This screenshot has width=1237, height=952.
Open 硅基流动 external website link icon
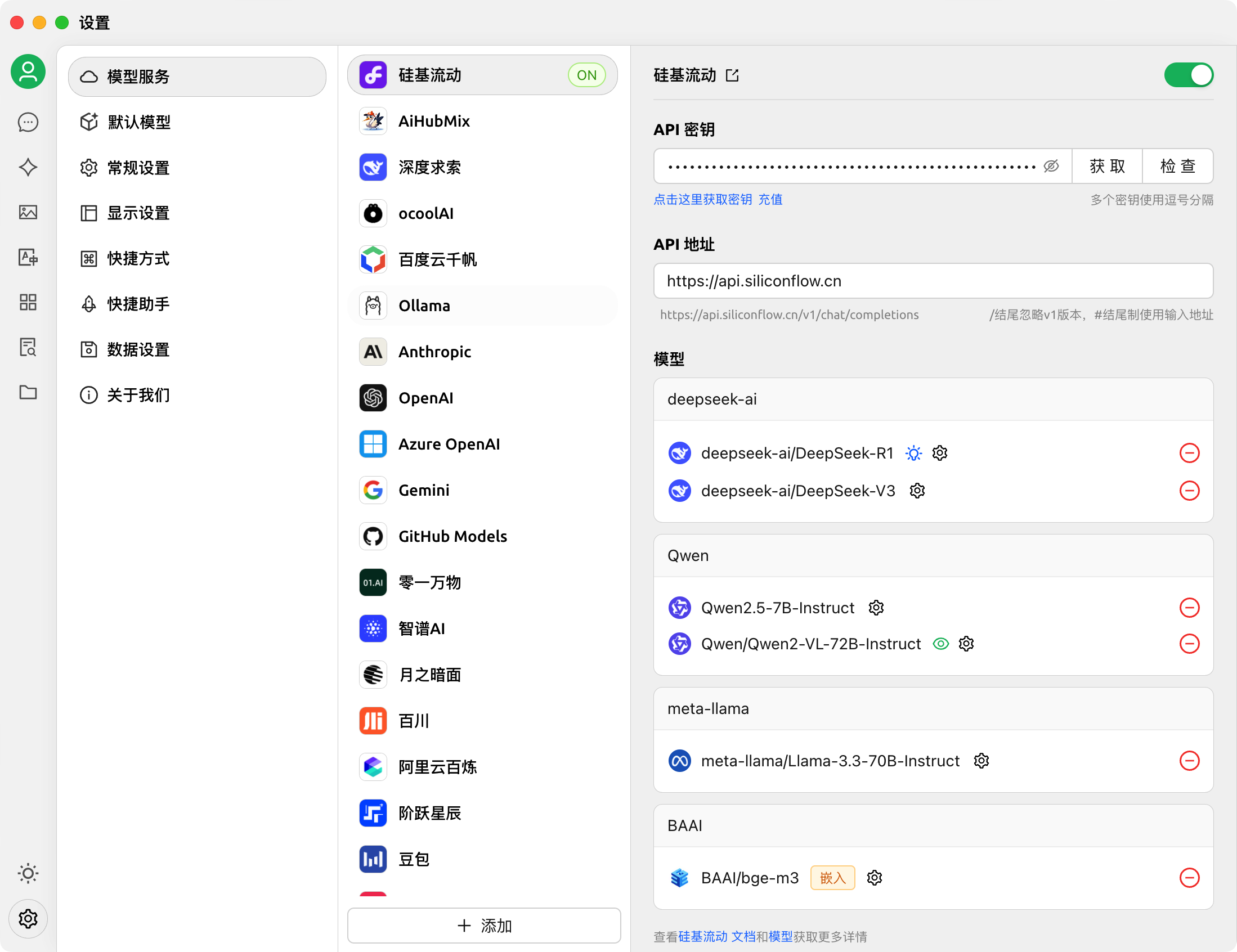coord(732,75)
